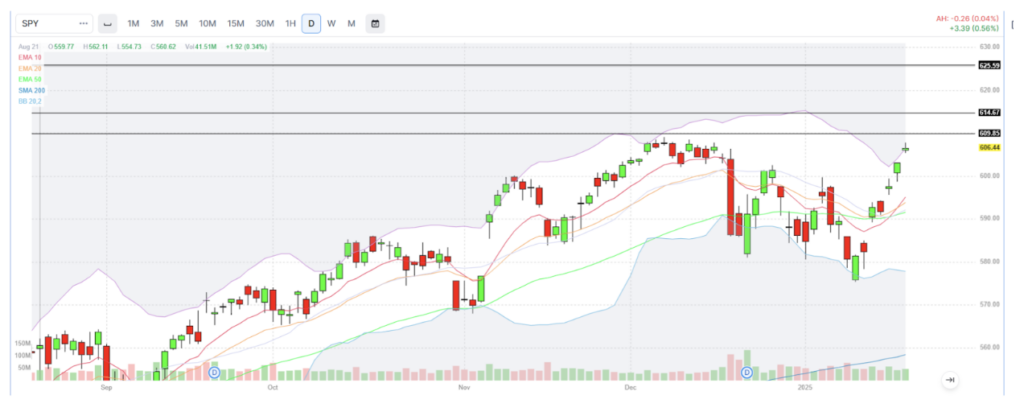Open the calendar date picker icon
Viewport: 1024px width, 408px height.
(x=375, y=24)
